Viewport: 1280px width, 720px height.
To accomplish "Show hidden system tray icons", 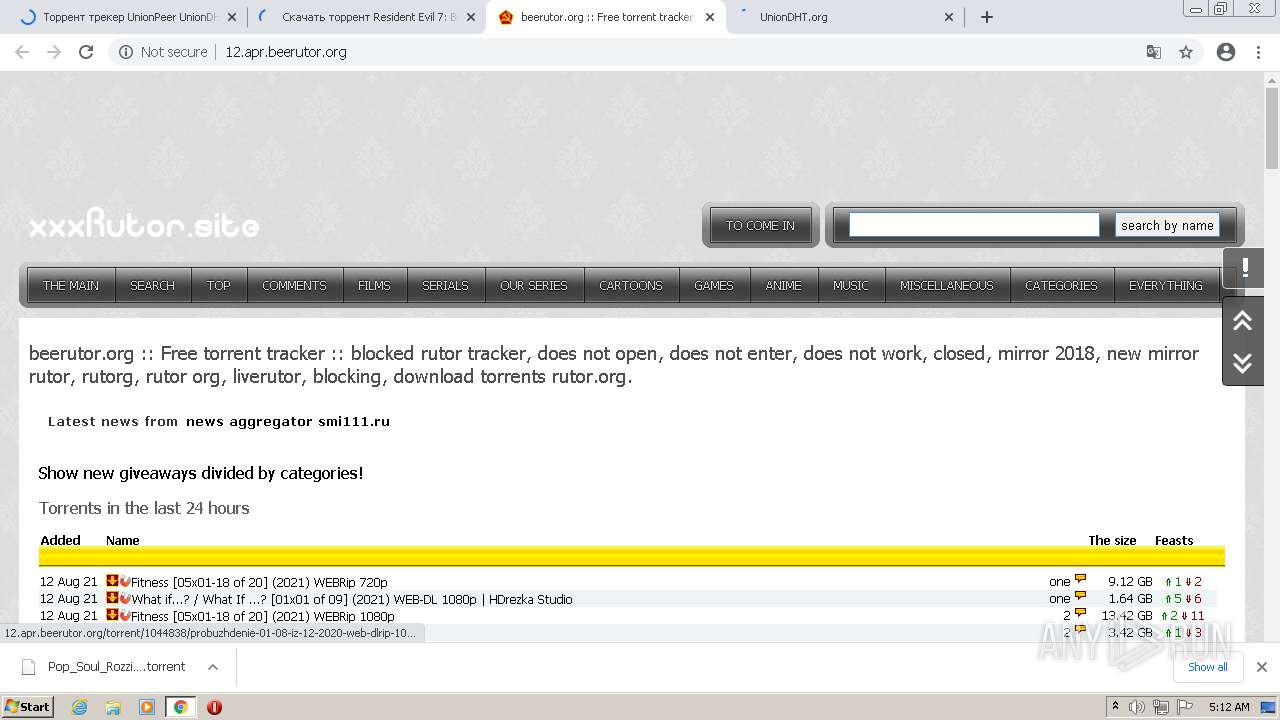I will click(1115, 707).
